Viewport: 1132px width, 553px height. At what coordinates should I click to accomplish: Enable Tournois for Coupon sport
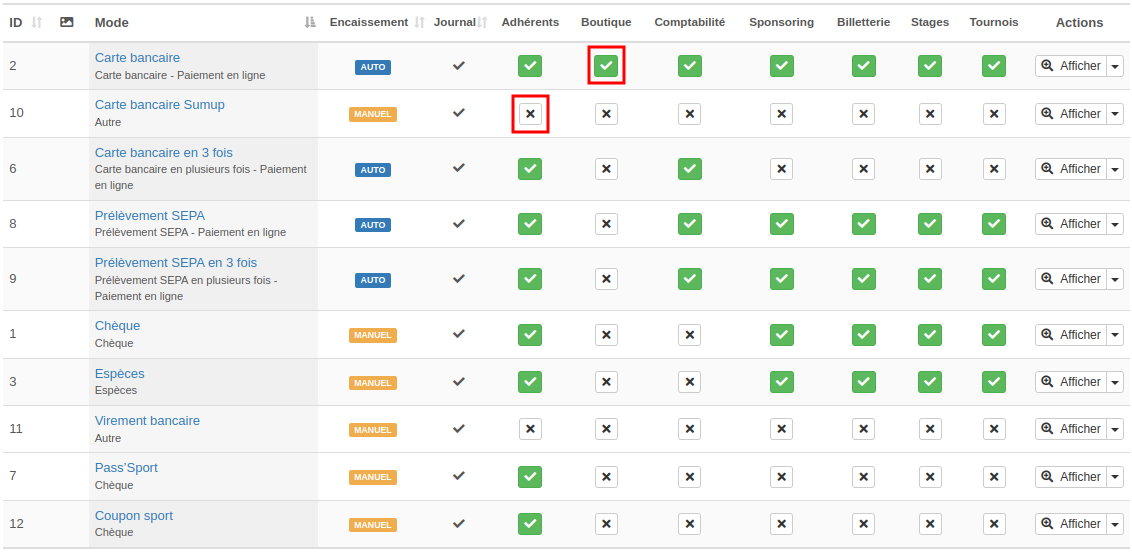click(x=994, y=524)
